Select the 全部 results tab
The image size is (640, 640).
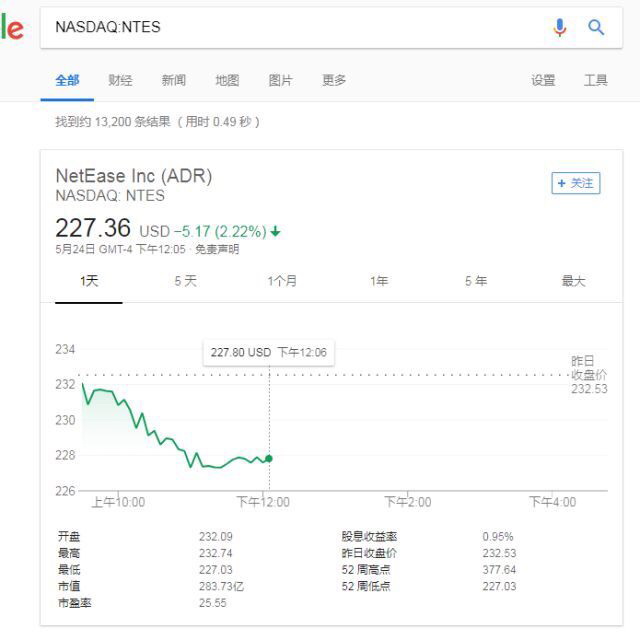tap(67, 80)
